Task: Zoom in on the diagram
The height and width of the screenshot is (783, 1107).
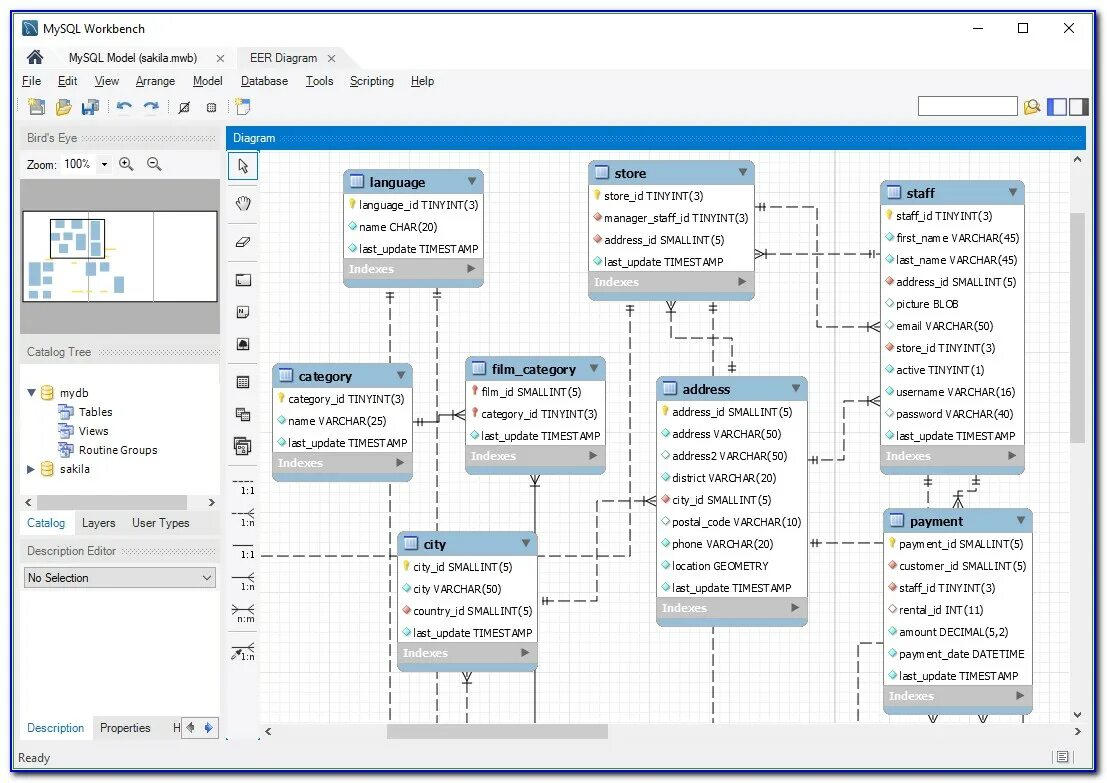Action: pos(126,165)
